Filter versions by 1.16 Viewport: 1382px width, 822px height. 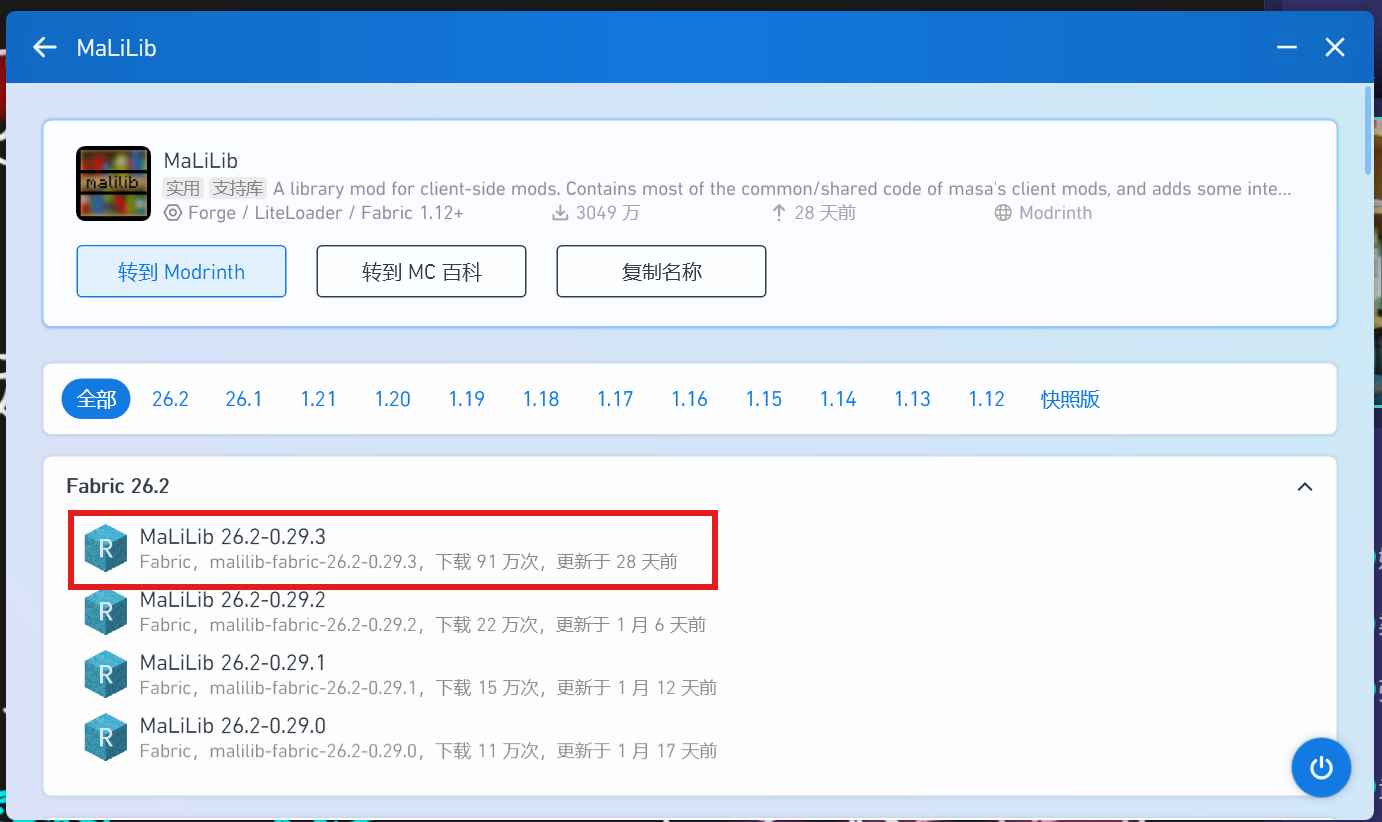pos(689,399)
